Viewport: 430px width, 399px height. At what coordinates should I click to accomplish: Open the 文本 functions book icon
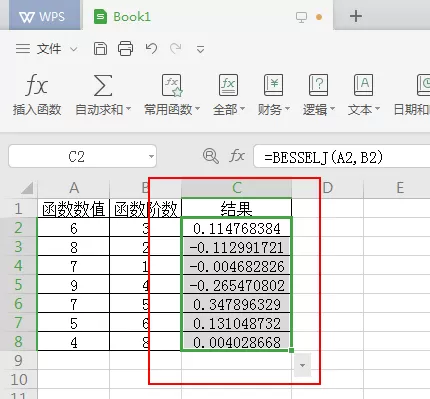tap(363, 85)
